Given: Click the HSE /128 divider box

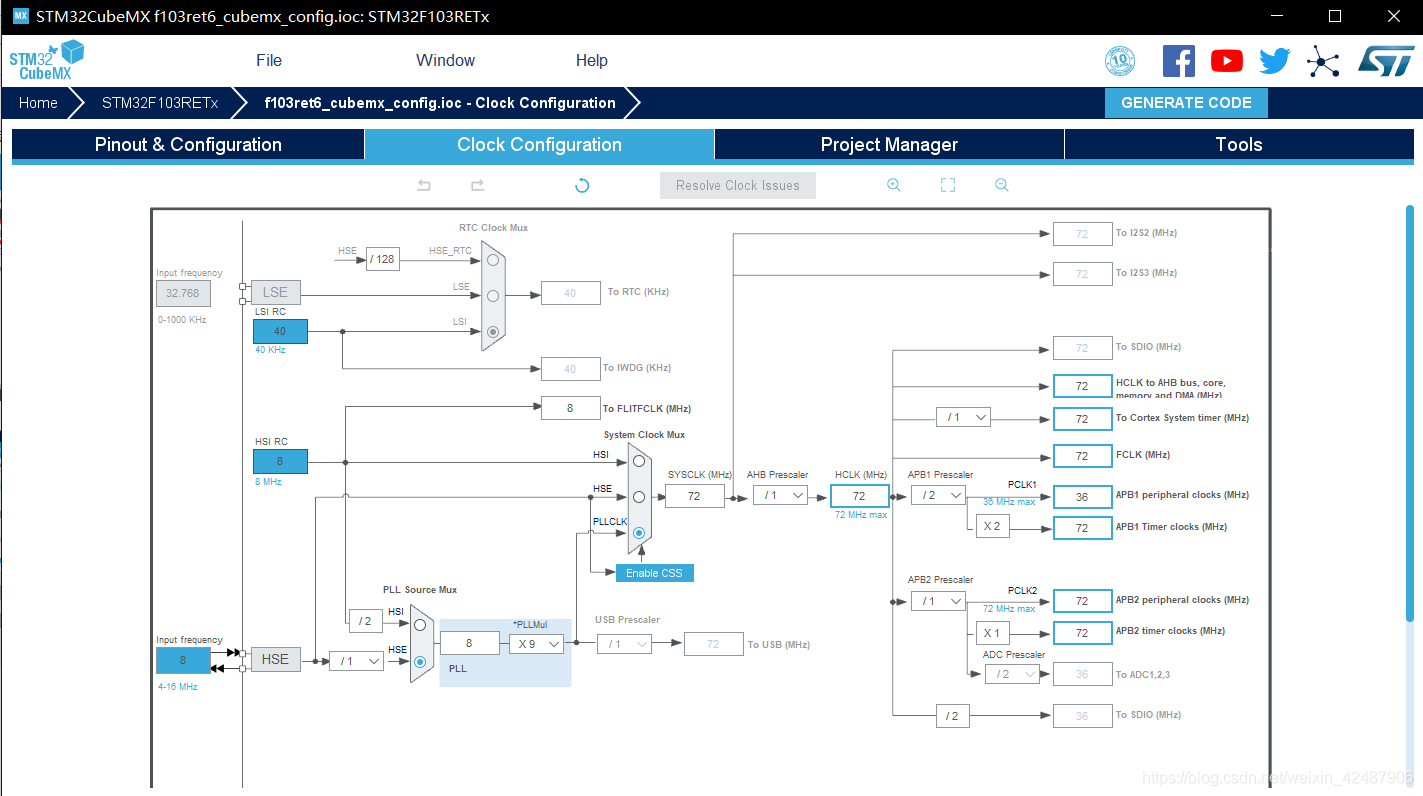Looking at the screenshot, I should coord(382,259).
